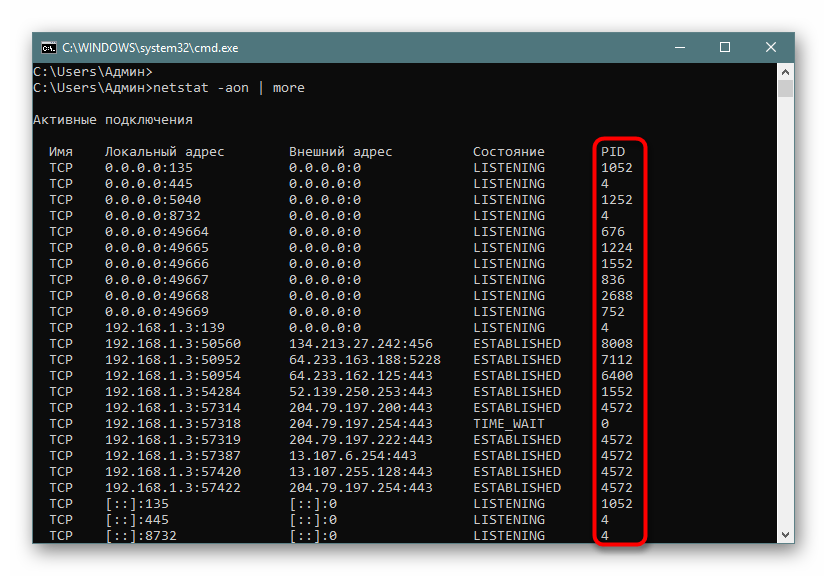This screenshot has height=576, width=827.
Task: Click the title text C:\WINDOWS\system32\cmd.exe
Action: (x=150, y=48)
